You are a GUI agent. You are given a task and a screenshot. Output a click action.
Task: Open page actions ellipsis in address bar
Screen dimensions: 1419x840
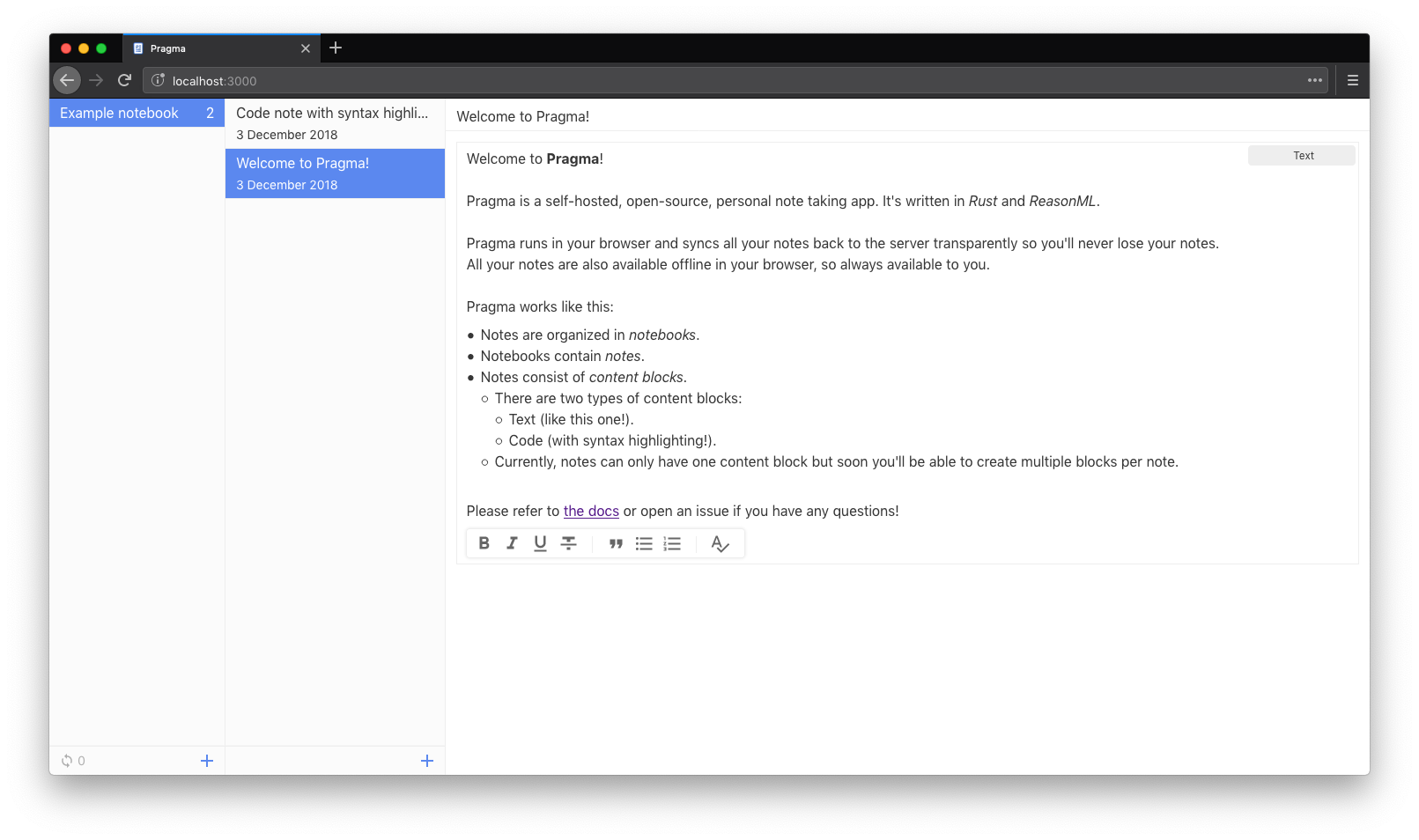[x=1315, y=80]
